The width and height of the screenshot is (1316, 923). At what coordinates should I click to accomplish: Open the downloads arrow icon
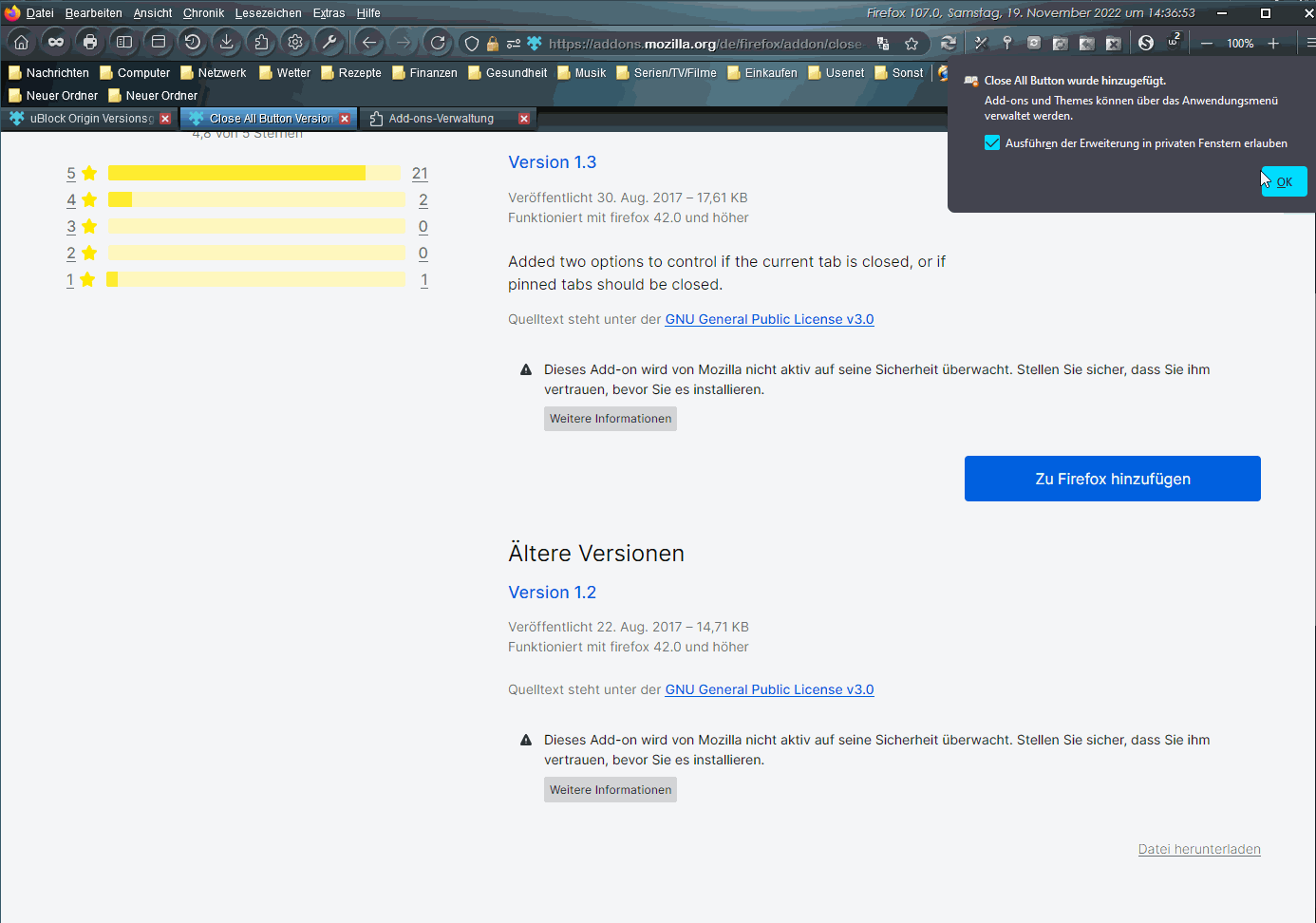(x=227, y=43)
